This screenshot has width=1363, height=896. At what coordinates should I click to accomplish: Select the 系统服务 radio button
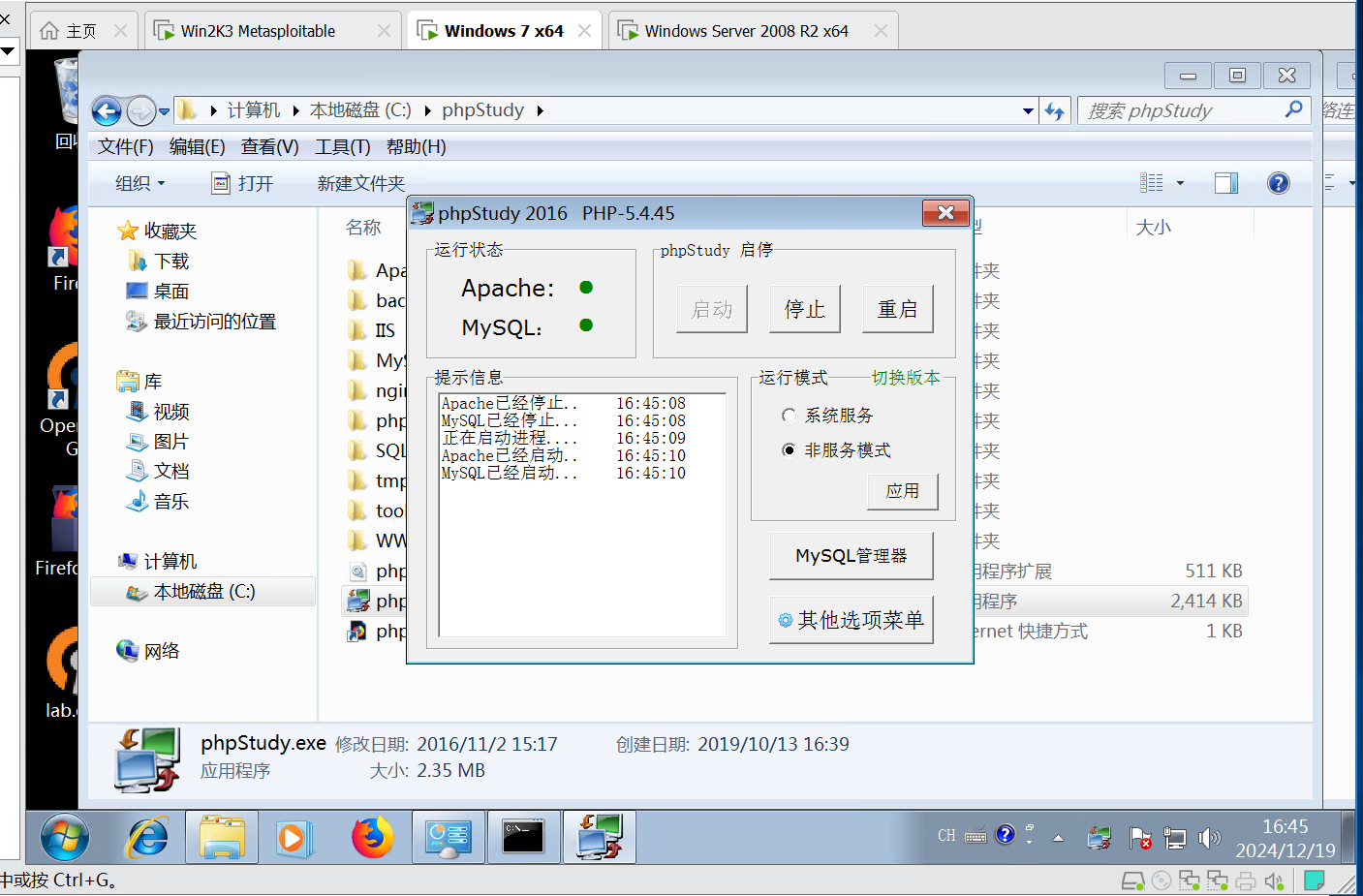(x=789, y=416)
